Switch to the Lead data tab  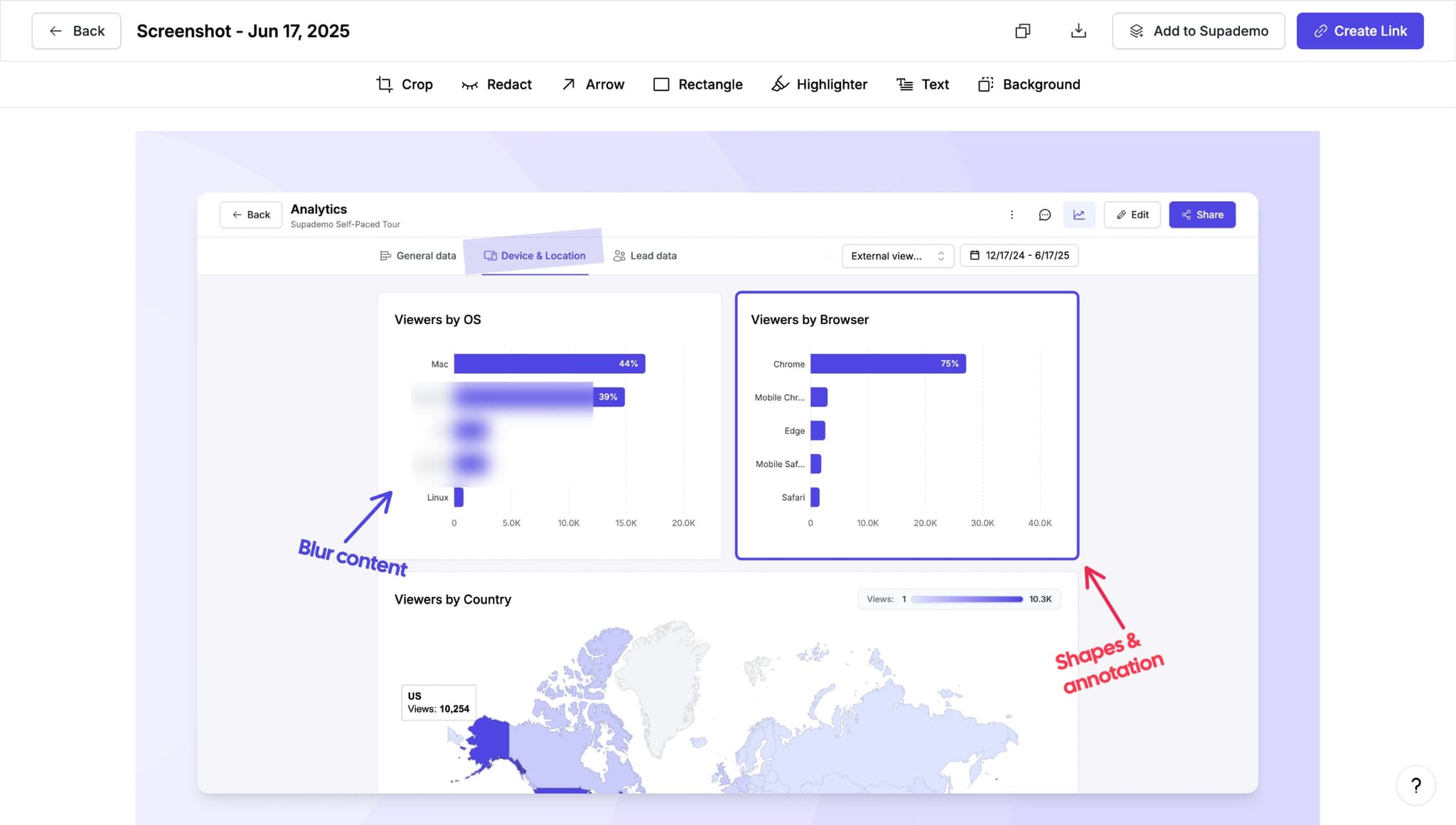645,256
